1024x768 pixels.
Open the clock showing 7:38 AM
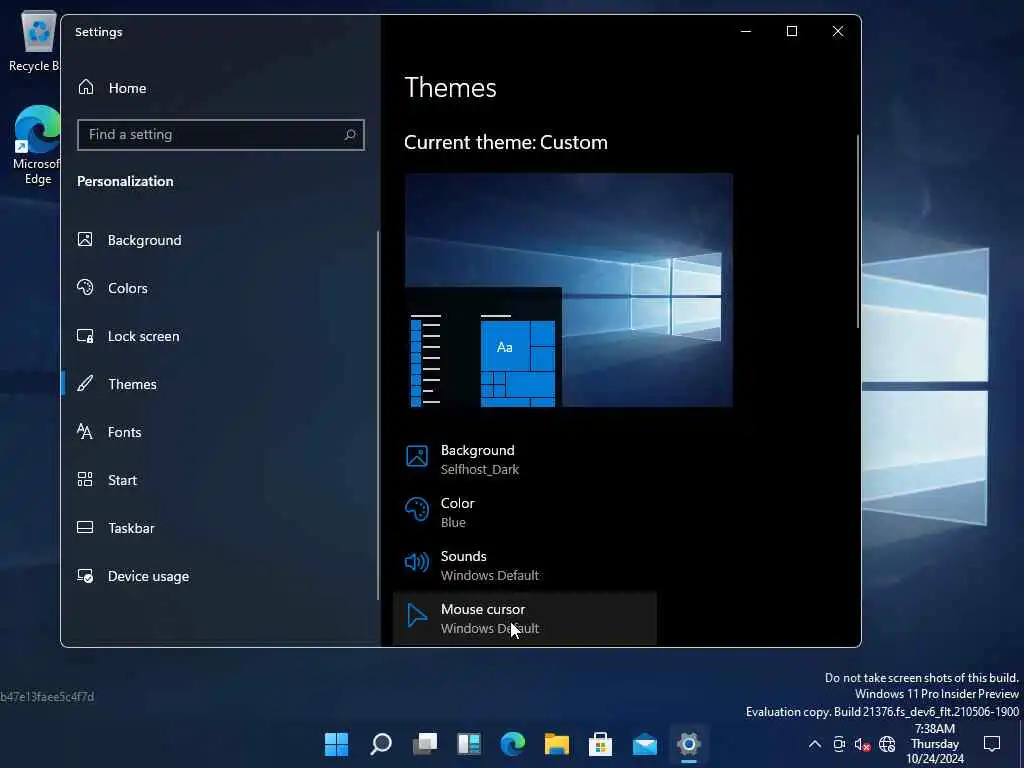(935, 744)
